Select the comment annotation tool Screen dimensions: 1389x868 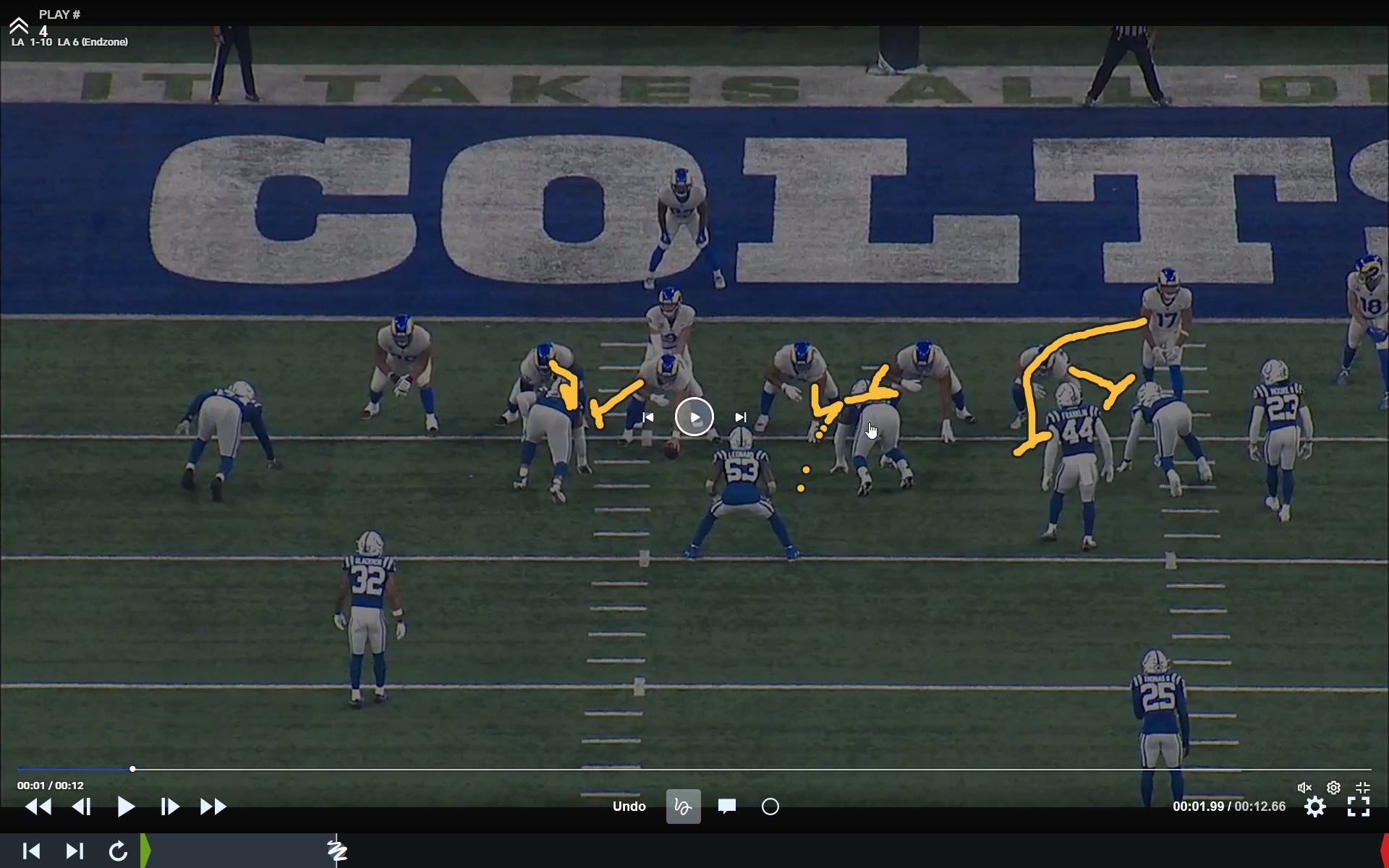[727, 807]
